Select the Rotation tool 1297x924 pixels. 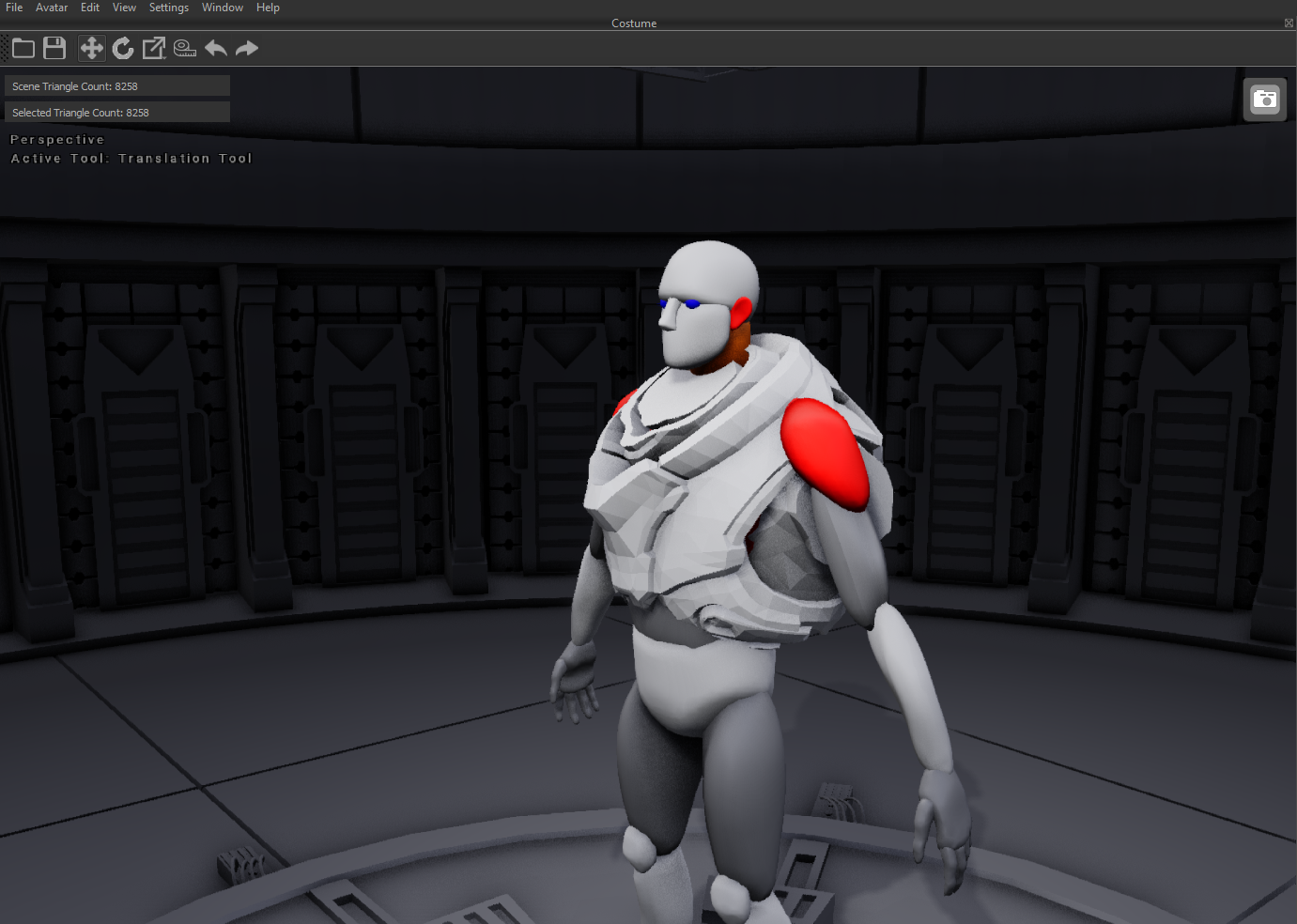coord(123,48)
